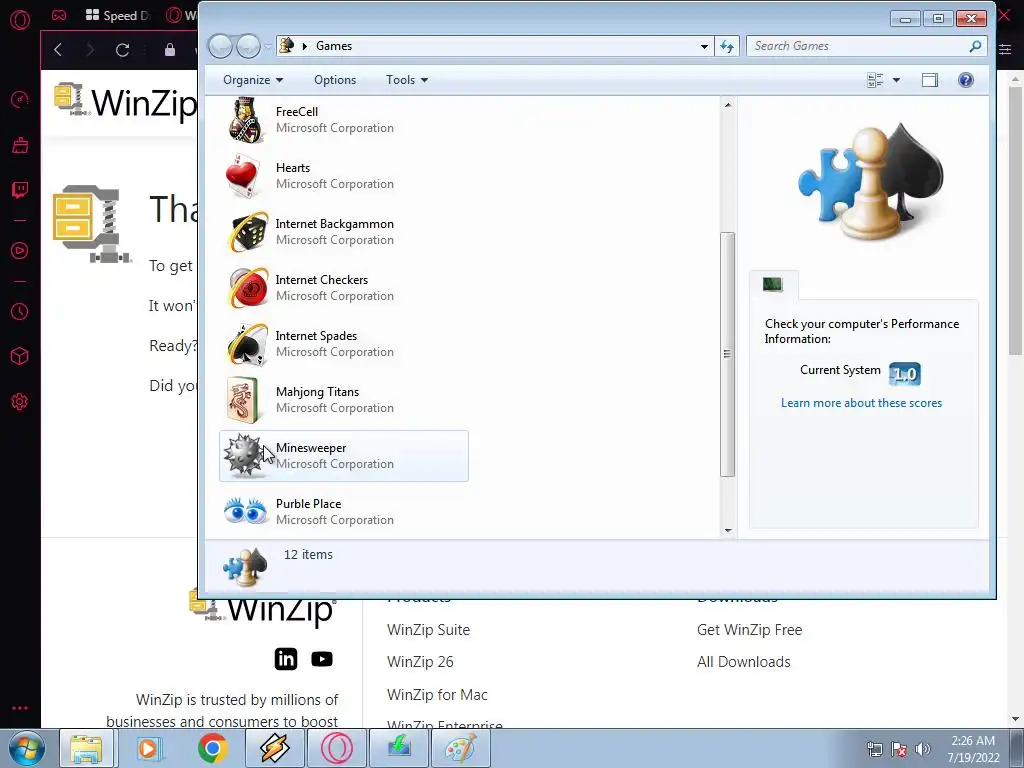
Task: Open Opera sidebar extensions cube icon
Action: pos(20,356)
